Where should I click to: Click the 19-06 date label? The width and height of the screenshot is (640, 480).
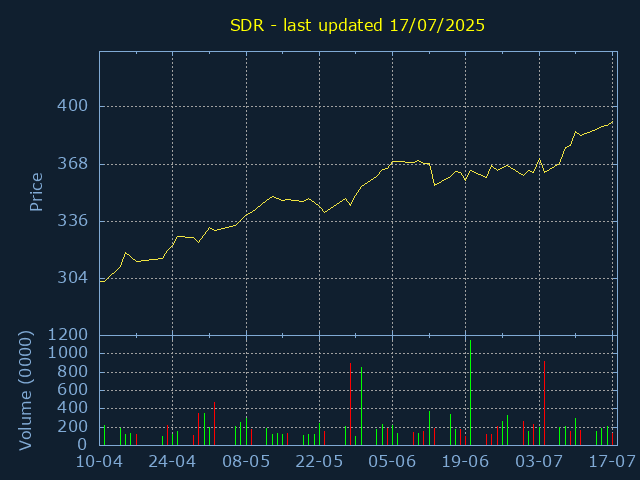pyautogui.click(x=465, y=462)
